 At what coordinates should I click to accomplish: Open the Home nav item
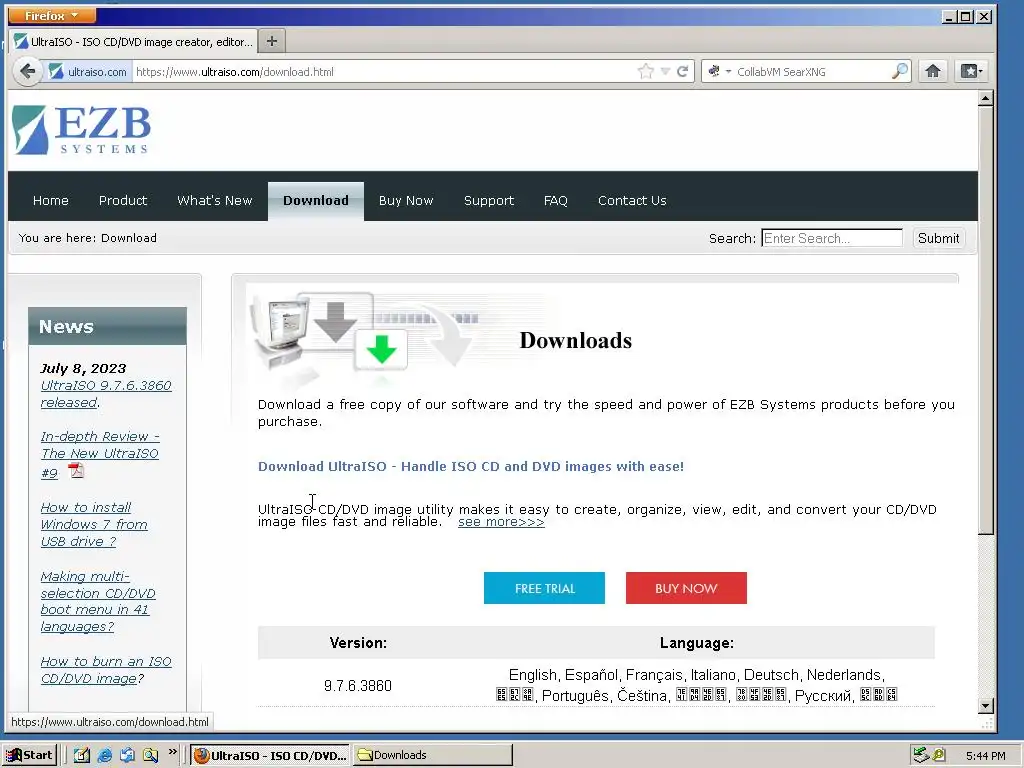(x=50, y=200)
